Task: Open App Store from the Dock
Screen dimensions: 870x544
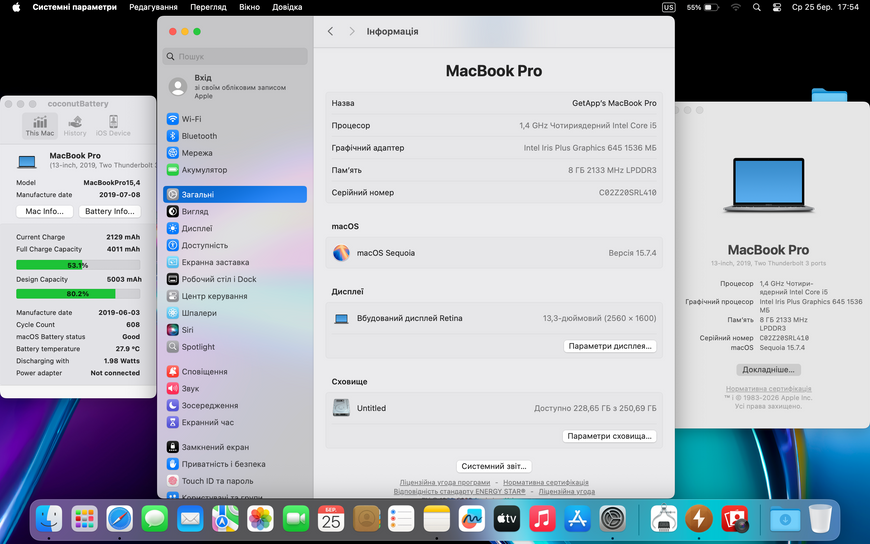Action: coord(577,519)
